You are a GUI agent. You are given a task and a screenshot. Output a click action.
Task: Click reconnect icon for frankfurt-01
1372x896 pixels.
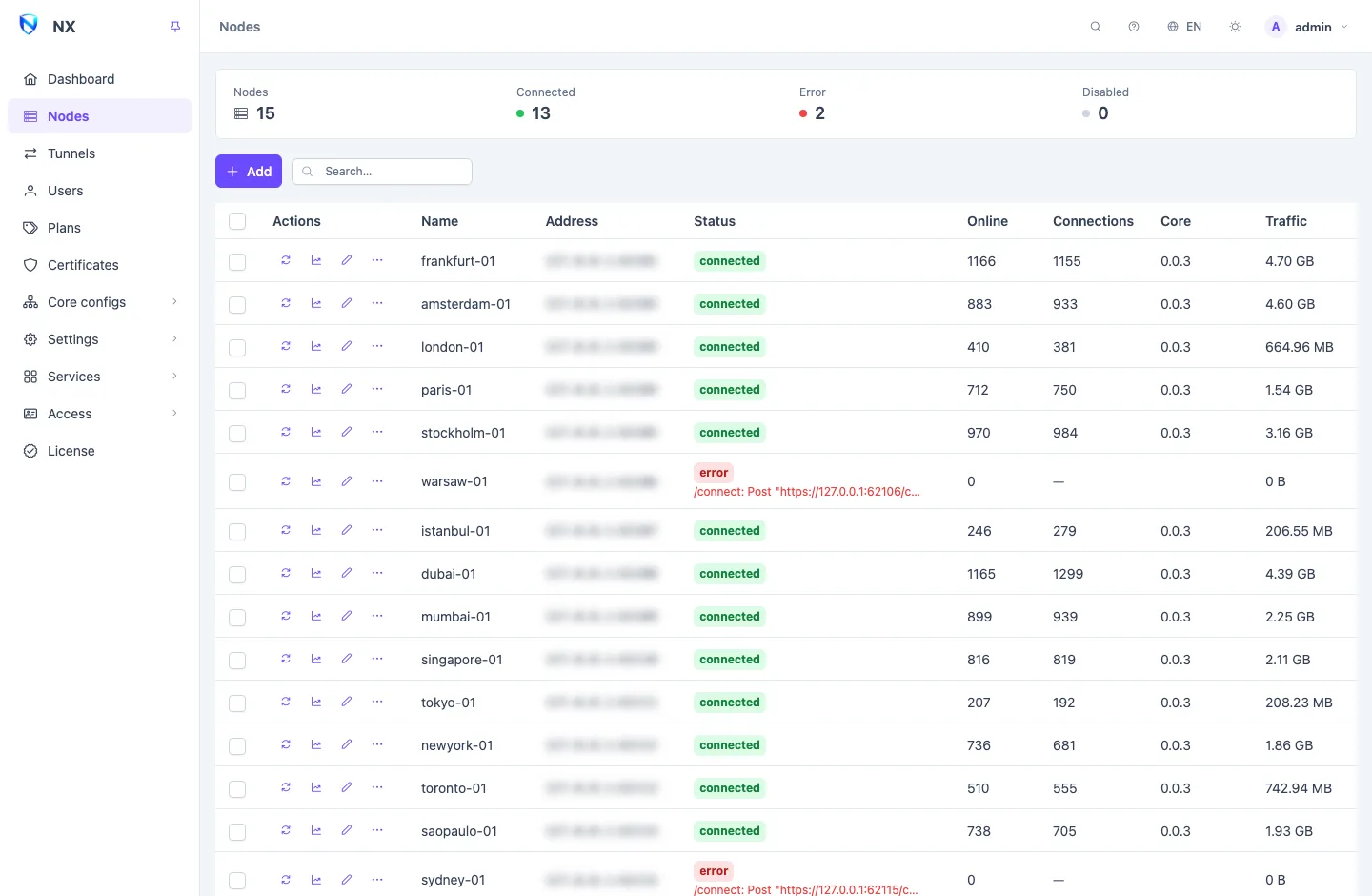click(x=286, y=260)
